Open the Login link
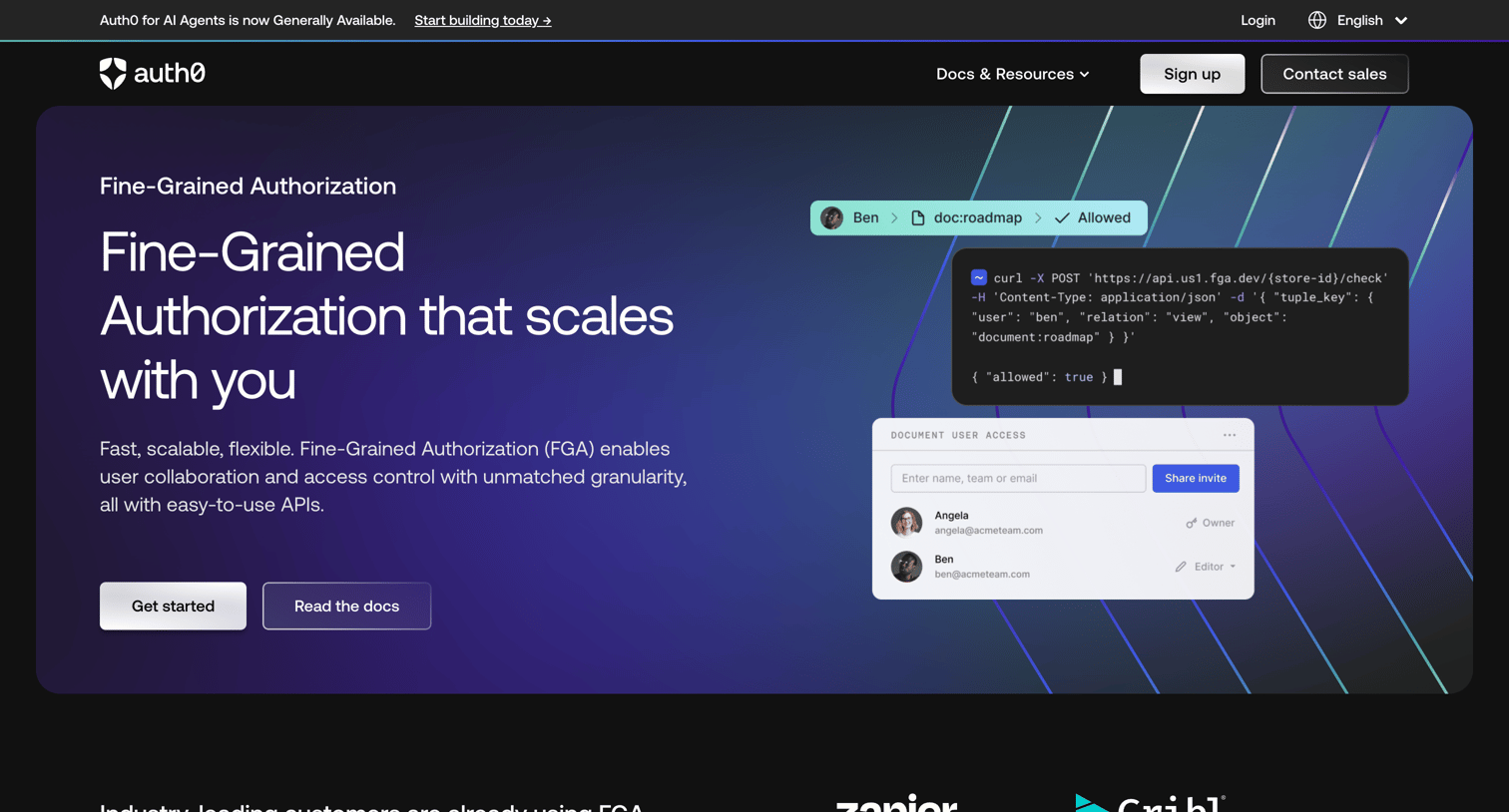This screenshot has height=812, width=1509. point(1257,20)
